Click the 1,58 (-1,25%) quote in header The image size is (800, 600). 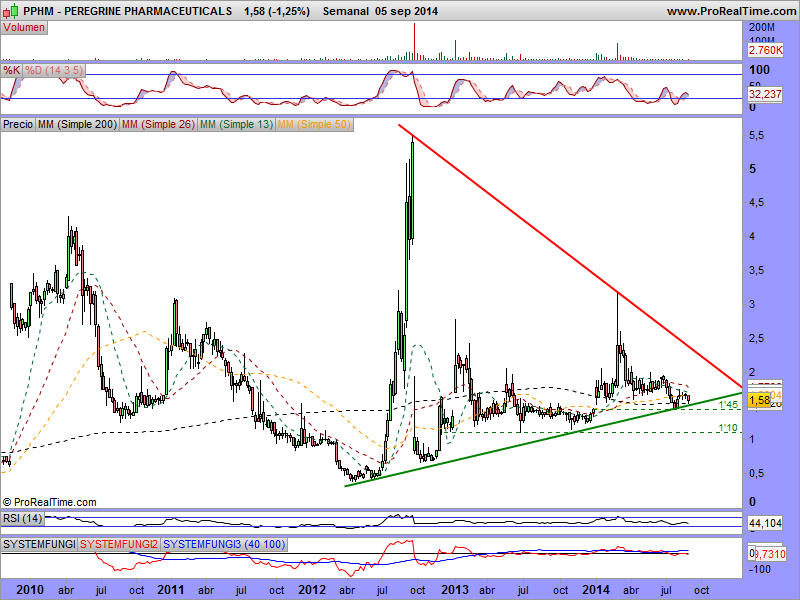(277, 11)
